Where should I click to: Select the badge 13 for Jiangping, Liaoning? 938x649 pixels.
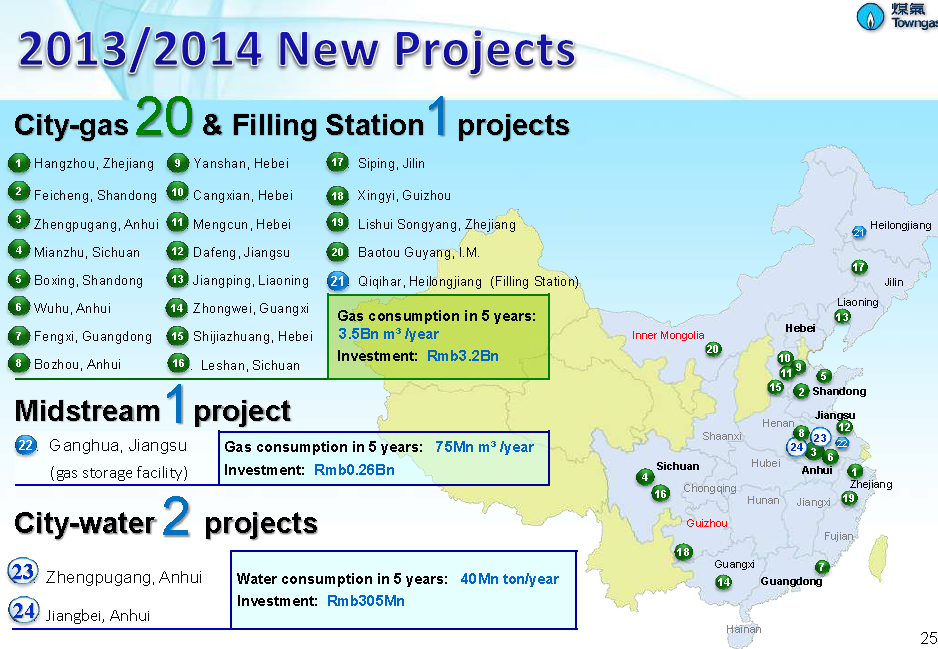(180, 281)
